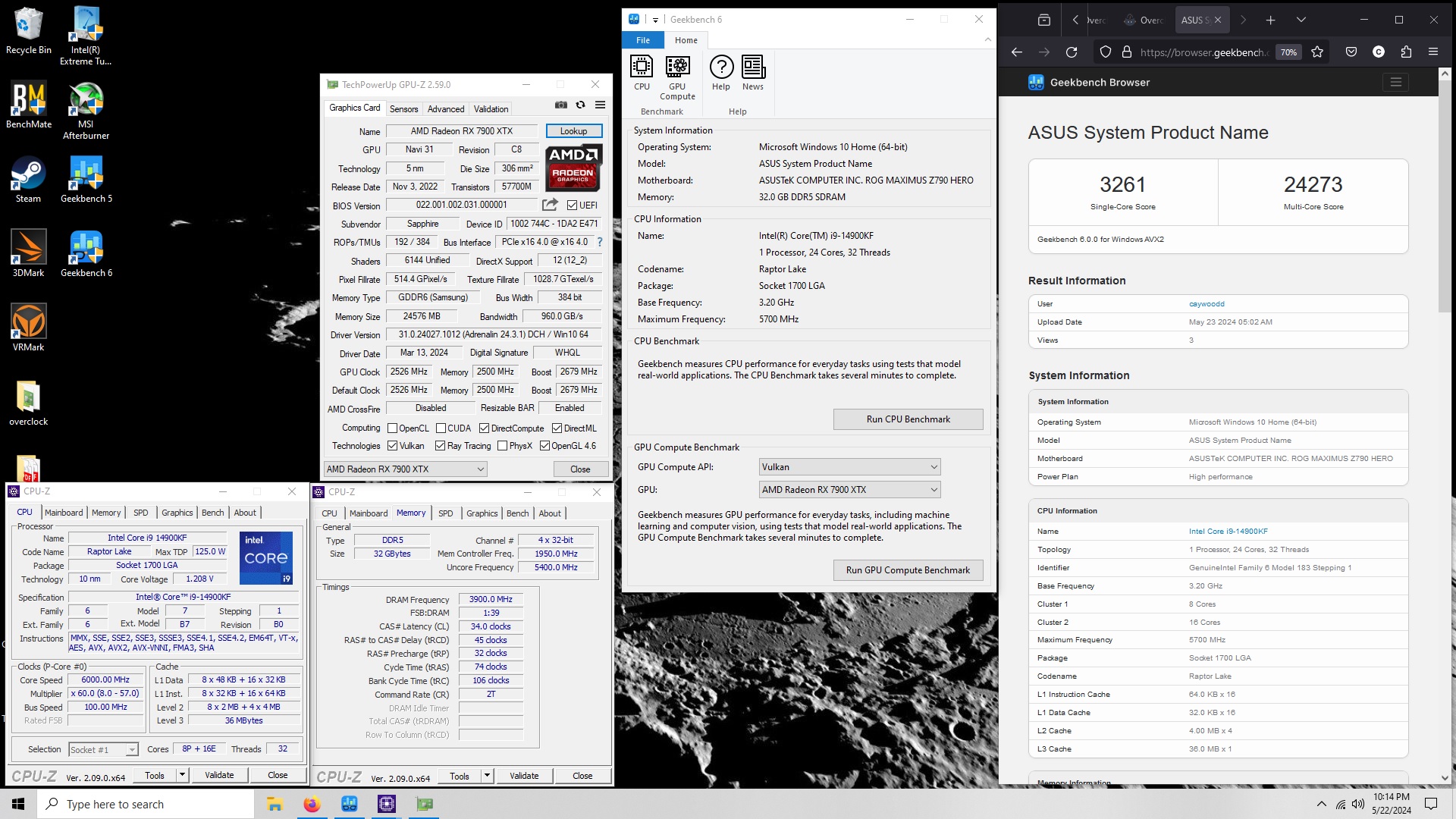Open GPU-Z hamburger menu icon
The width and height of the screenshot is (1456, 819).
pyautogui.click(x=600, y=105)
